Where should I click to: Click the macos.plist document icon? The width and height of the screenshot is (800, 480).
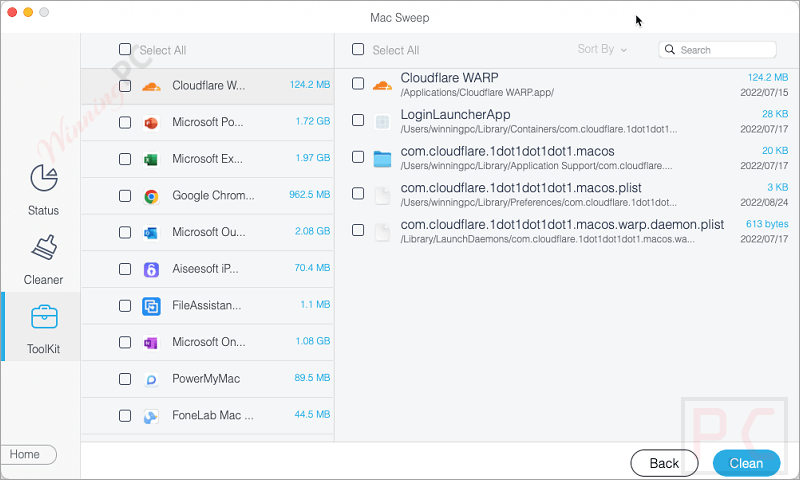point(382,195)
